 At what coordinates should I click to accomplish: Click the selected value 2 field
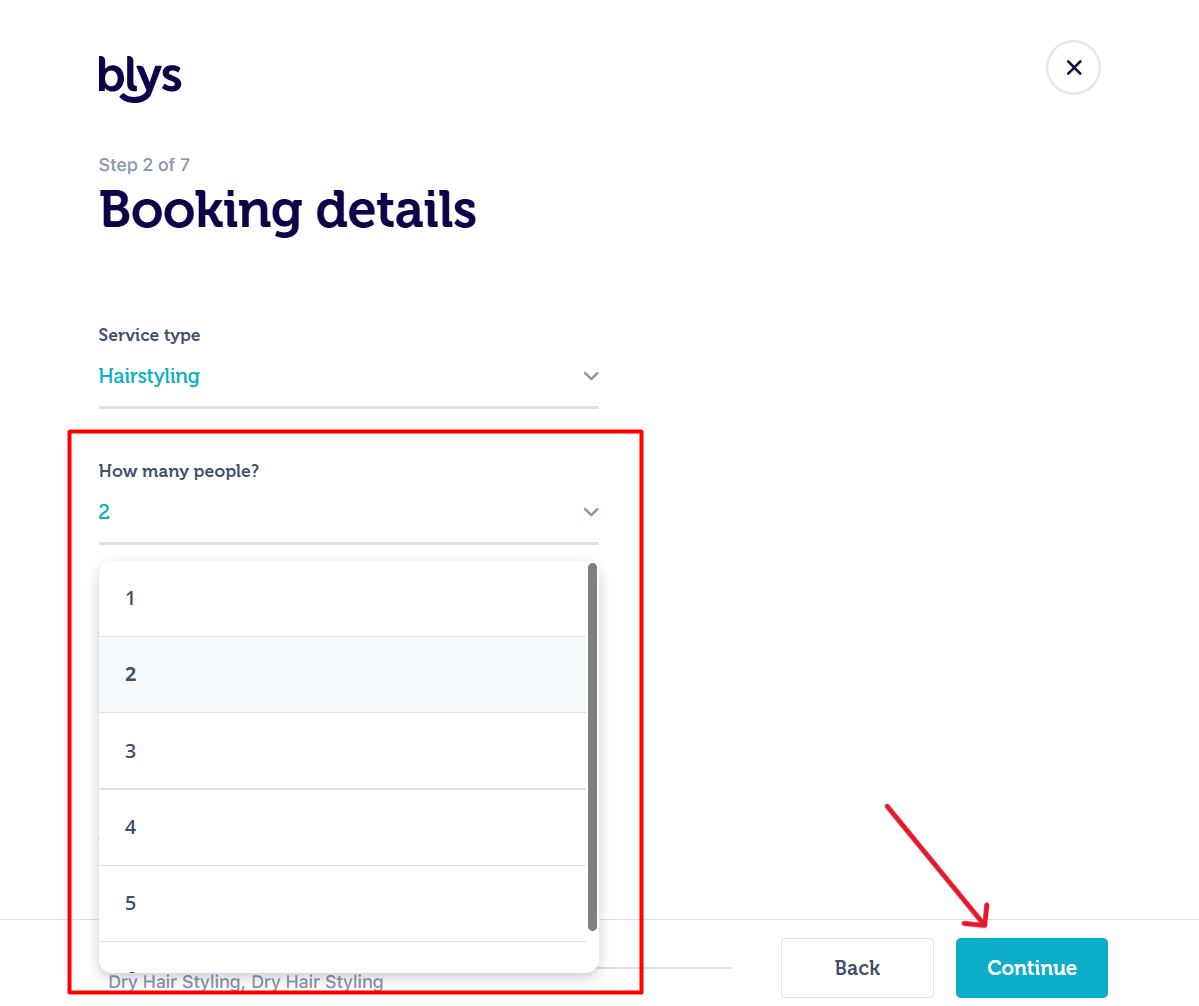click(349, 512)
